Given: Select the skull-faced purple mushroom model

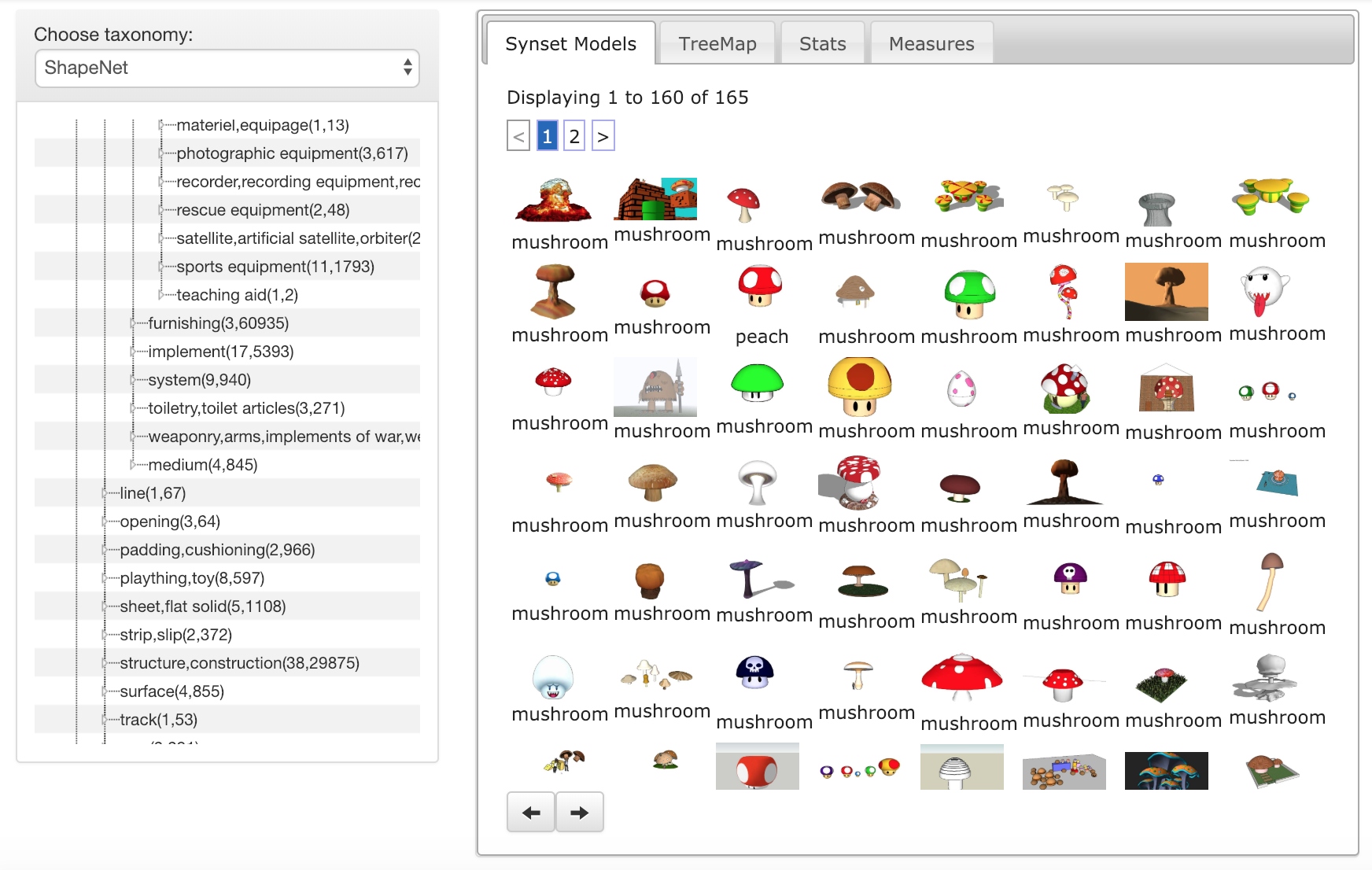Looking at the screenshot, I should point(1070,578).
